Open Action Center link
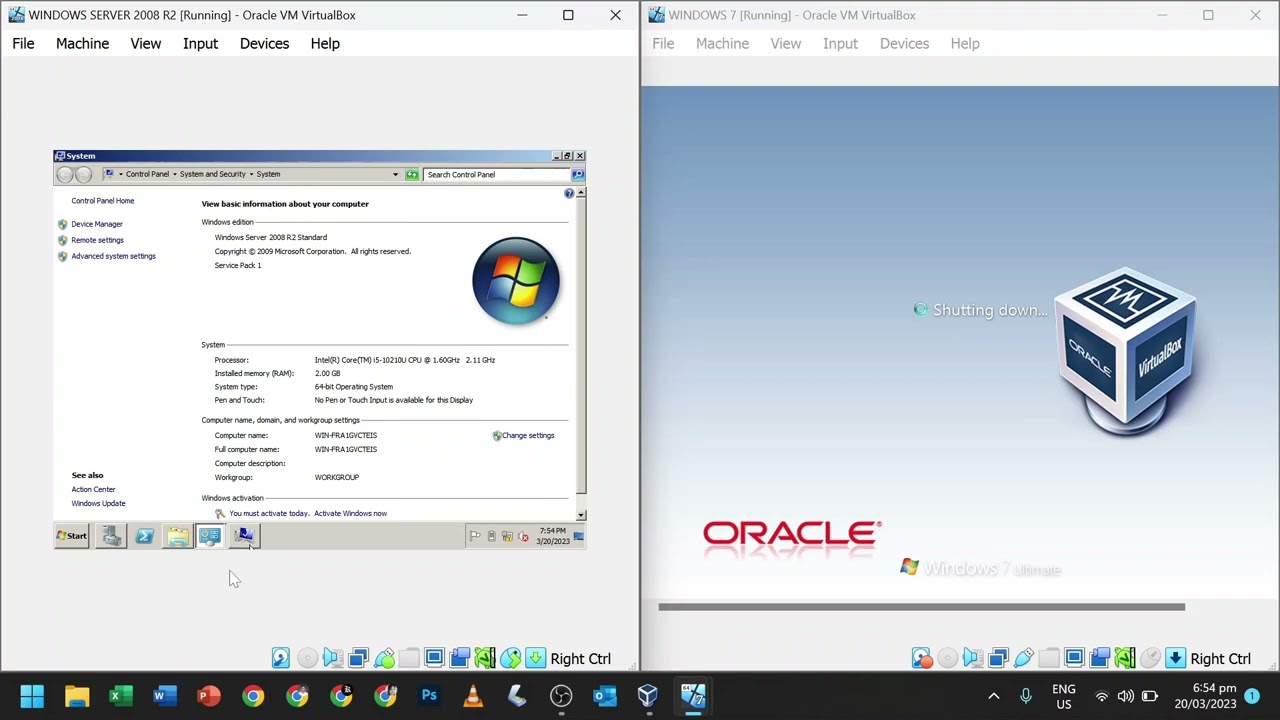 [93, 490]
